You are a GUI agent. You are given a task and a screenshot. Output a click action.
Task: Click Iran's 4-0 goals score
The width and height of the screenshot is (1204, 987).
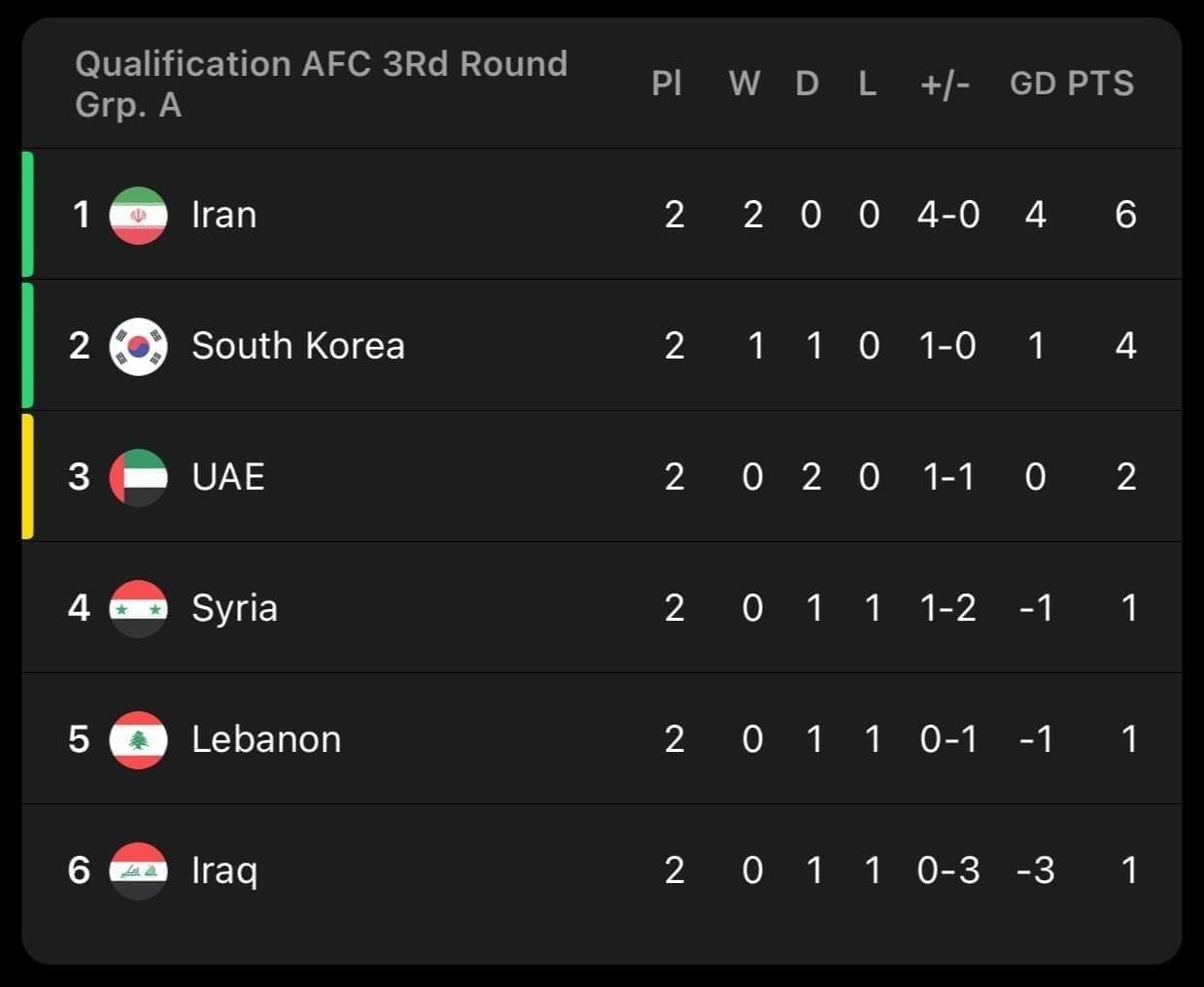coord(948,215)
